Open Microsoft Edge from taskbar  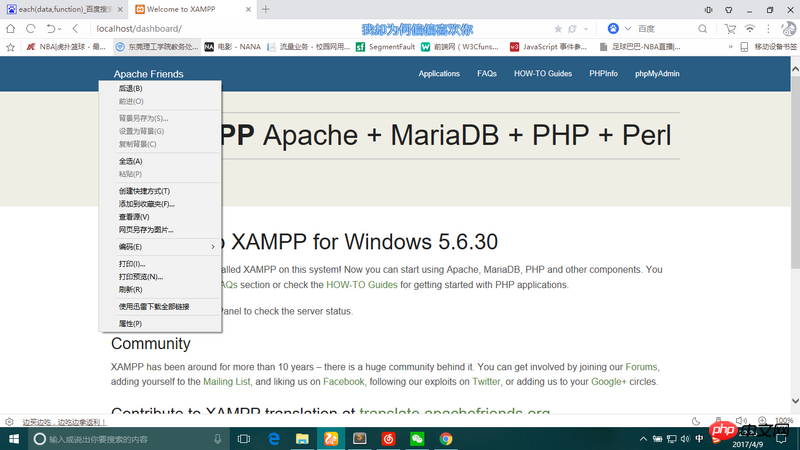[273, 439]
